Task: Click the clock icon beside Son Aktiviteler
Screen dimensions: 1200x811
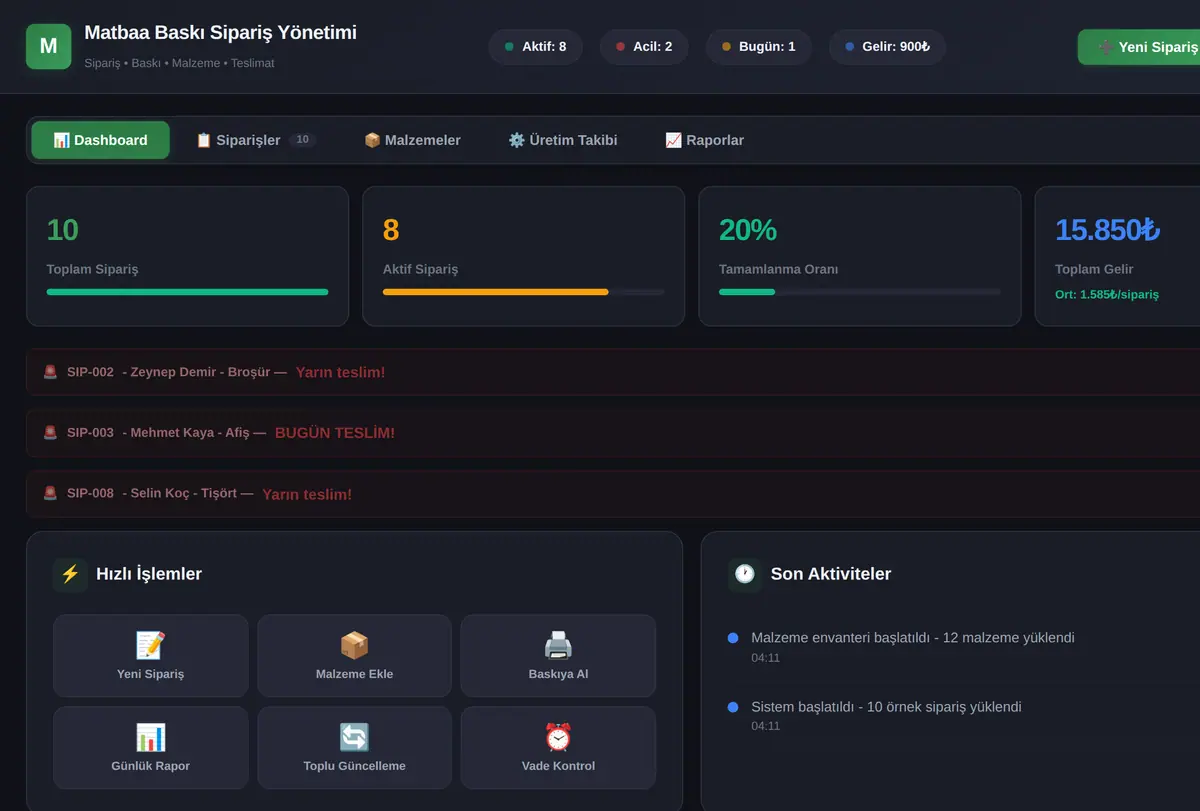Action: click(x=745, y=574)
